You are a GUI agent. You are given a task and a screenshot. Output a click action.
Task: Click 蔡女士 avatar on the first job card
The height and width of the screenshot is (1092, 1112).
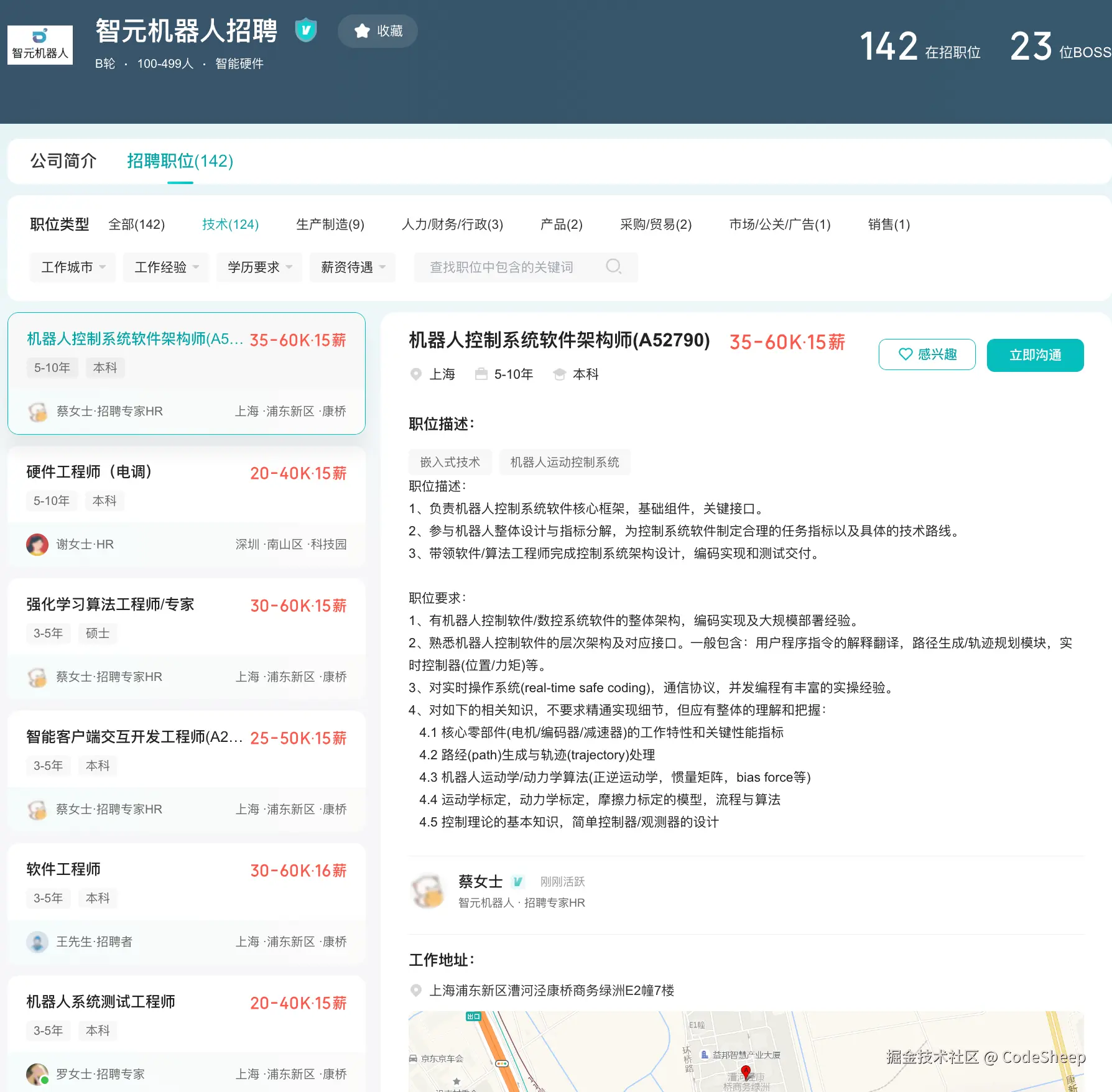click(x=37, y=412)
